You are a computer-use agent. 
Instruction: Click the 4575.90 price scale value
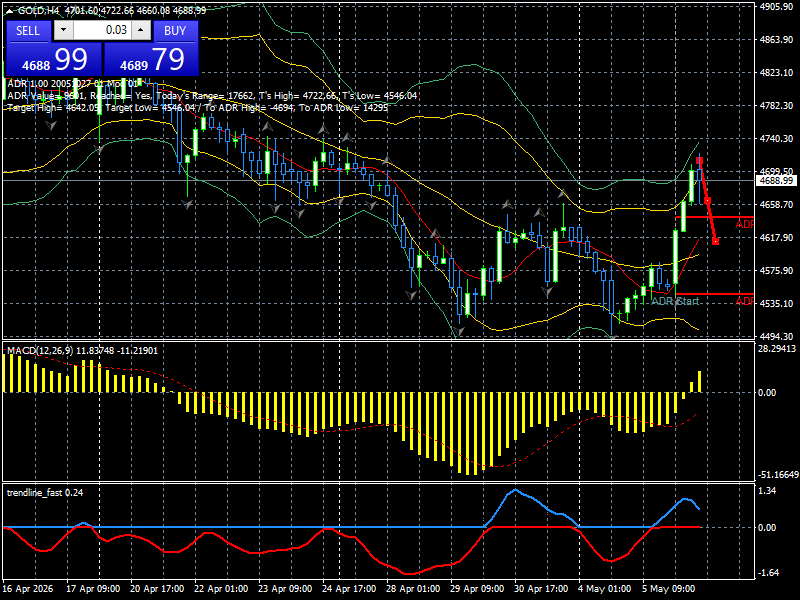point(776,270)
